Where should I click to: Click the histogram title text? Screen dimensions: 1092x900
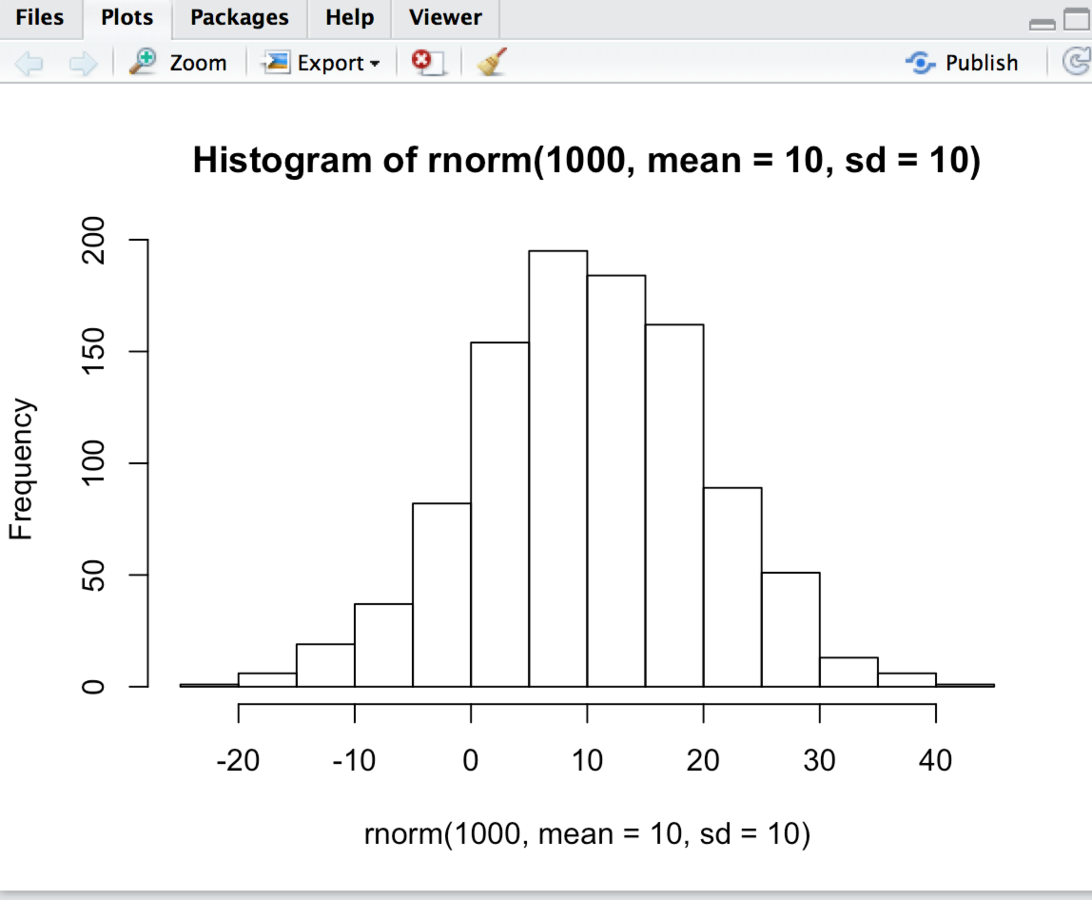pyautogui.click(x=586, y=161)
